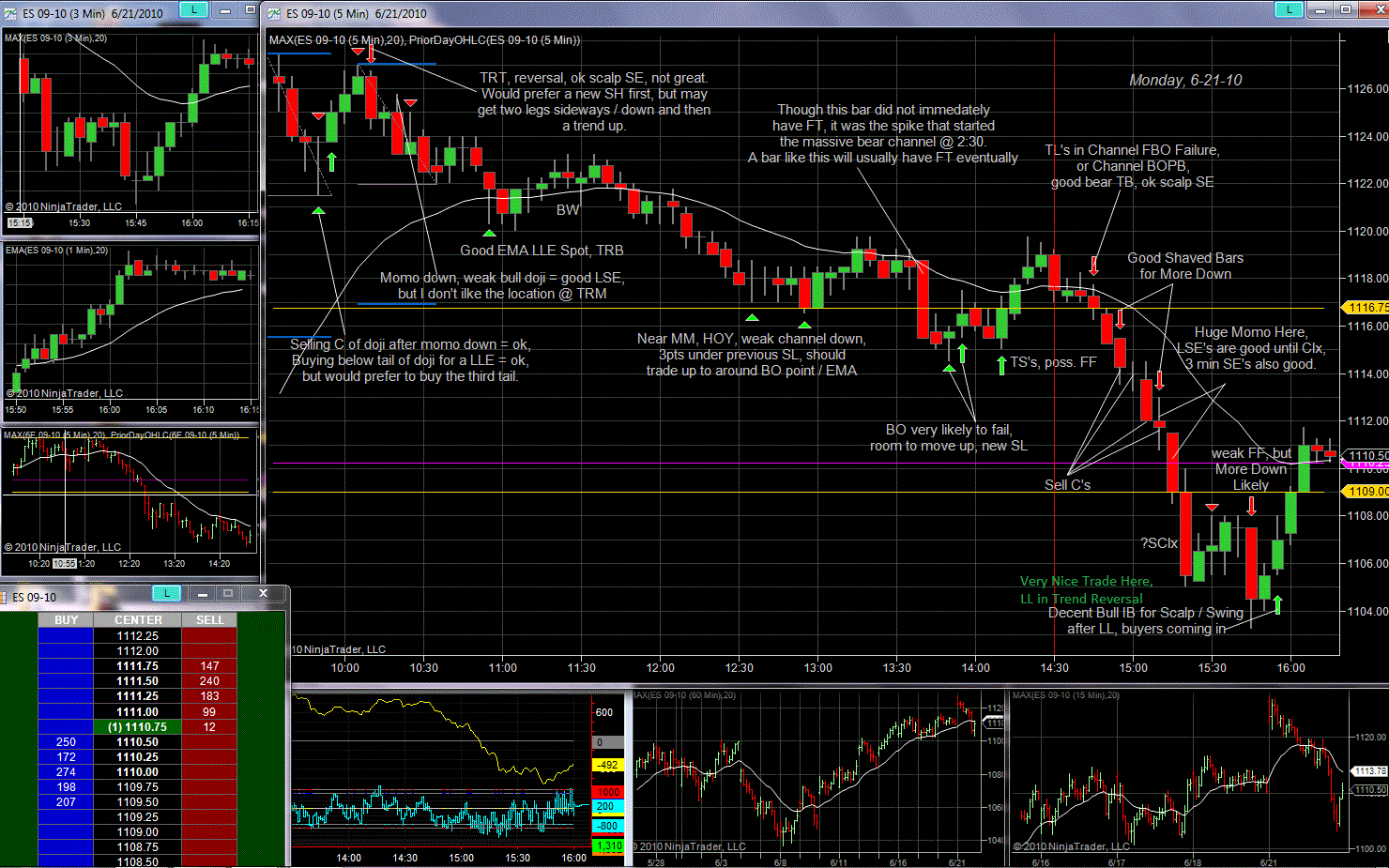The image size is (1389, 868).
Task: Toggle the link 'L' button on 5 Min chart window
Action: [x=1289, y=9]
